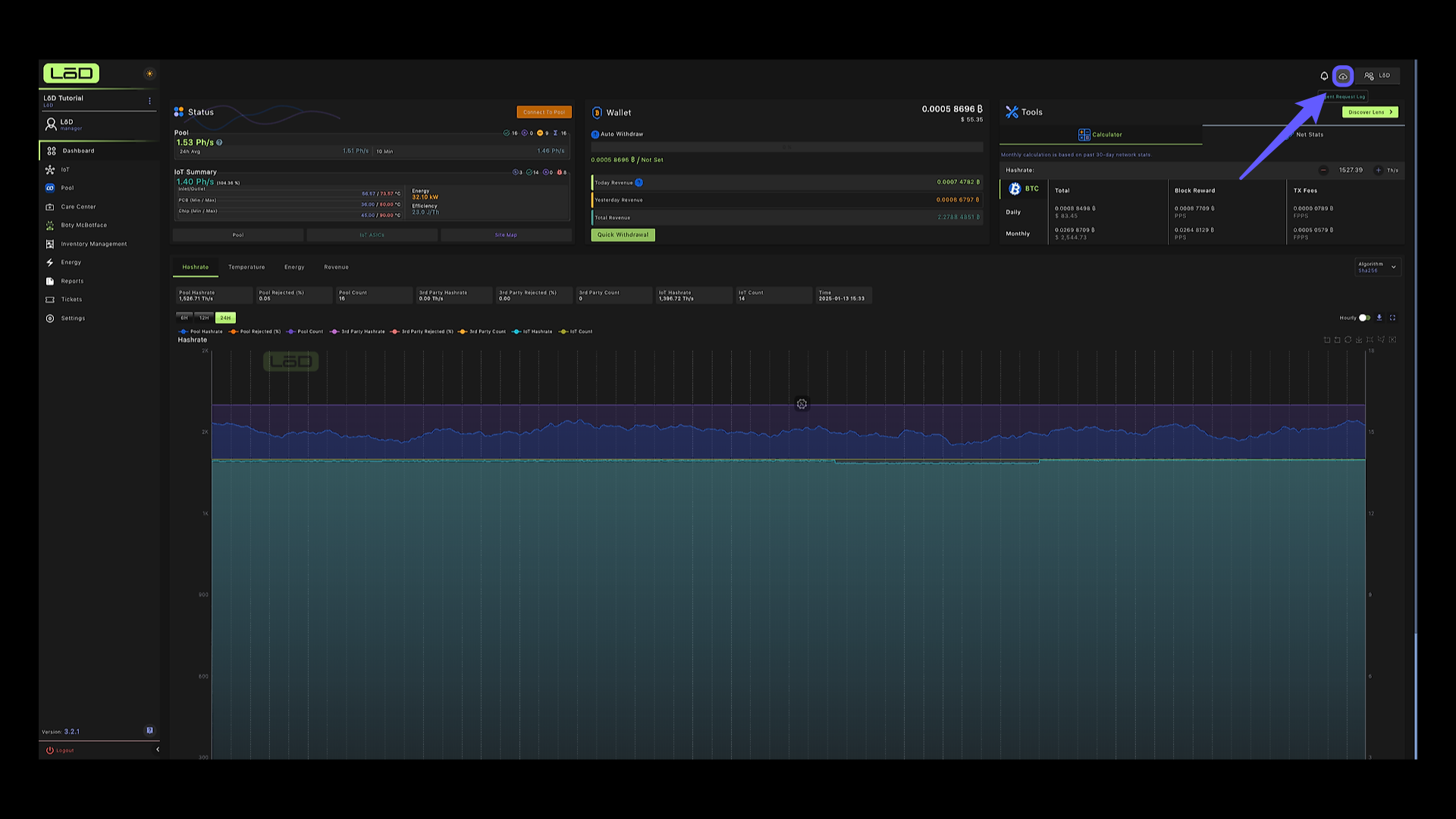This screenshot has height=819, width=1456.
Task: Toggle 3rd Party Rejected (%) legend series
Action: [422, 331]
